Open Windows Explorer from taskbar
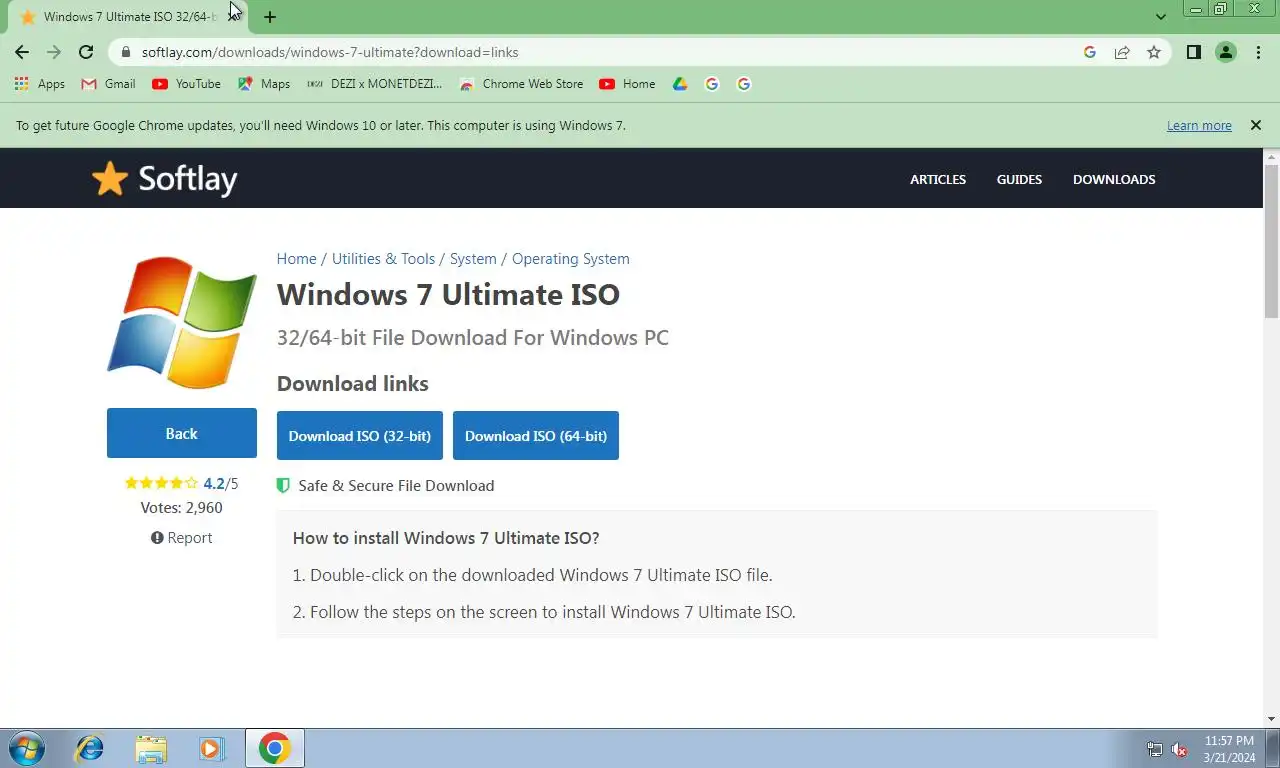 coord(151,748)
